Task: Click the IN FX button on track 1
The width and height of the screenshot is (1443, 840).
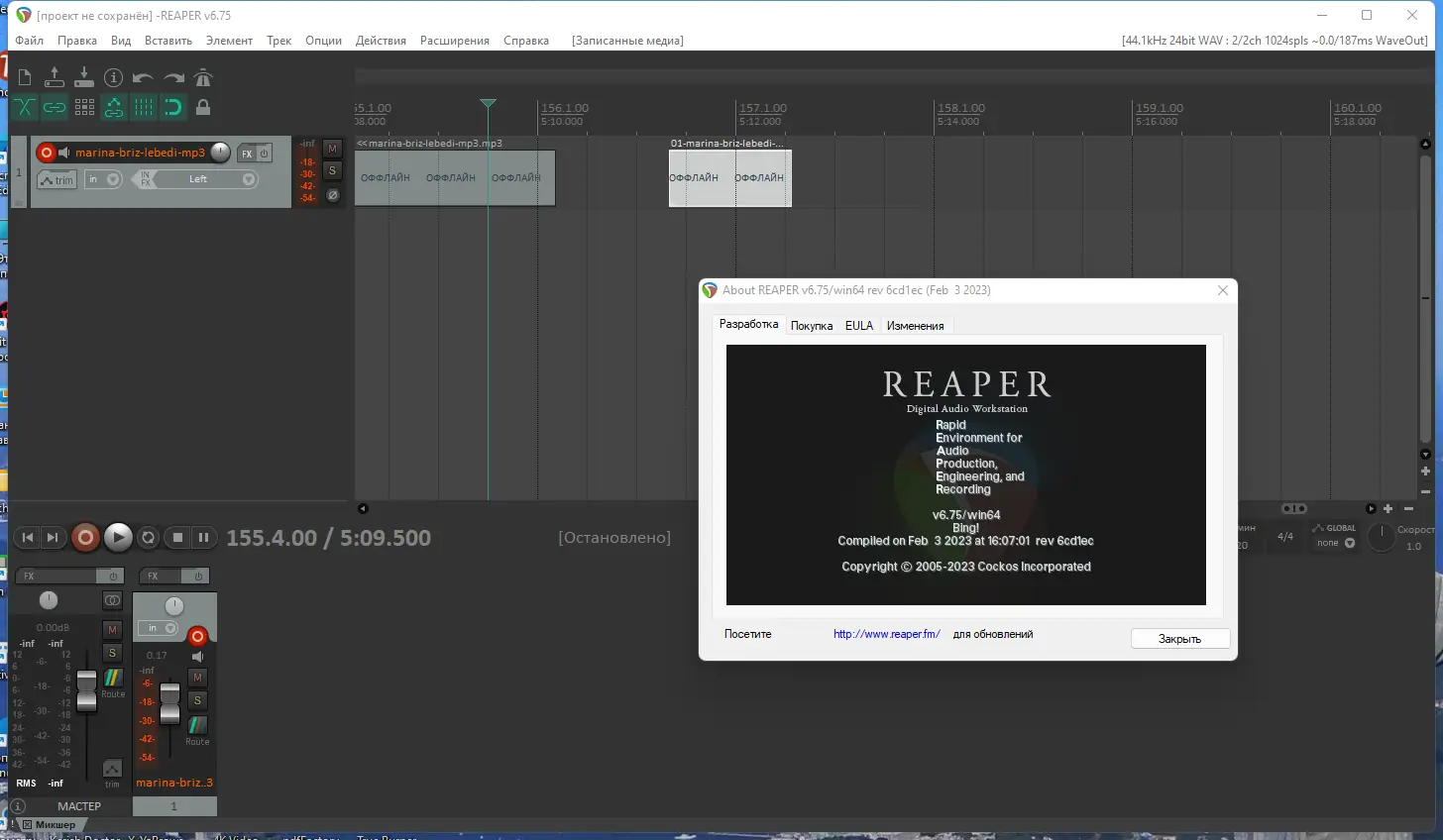Action: [145, 179]
